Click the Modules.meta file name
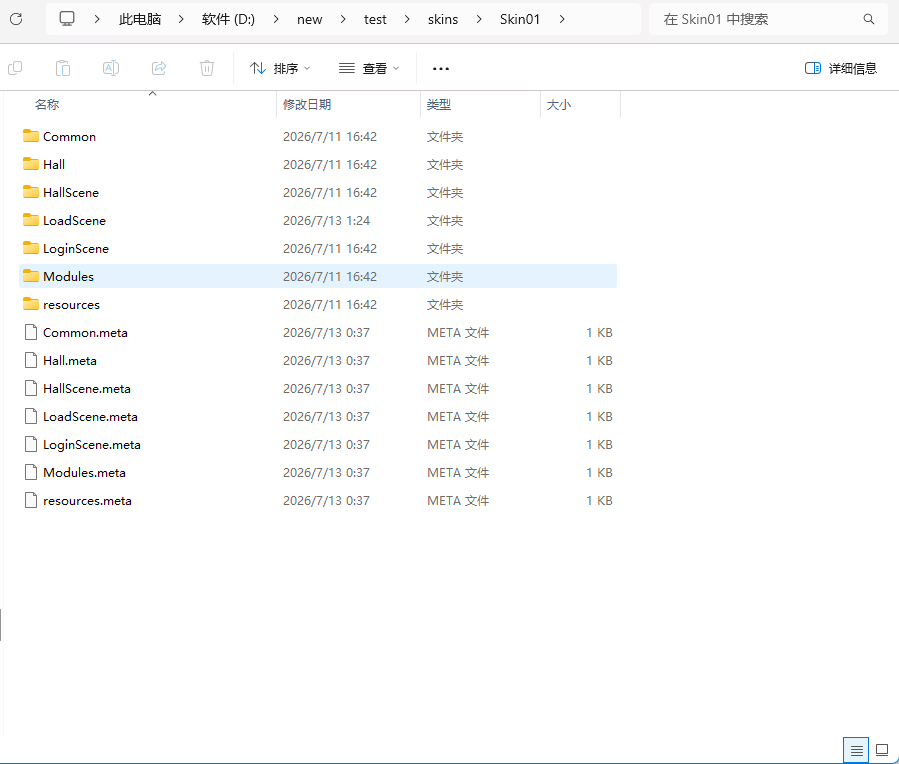 point(84,473)
